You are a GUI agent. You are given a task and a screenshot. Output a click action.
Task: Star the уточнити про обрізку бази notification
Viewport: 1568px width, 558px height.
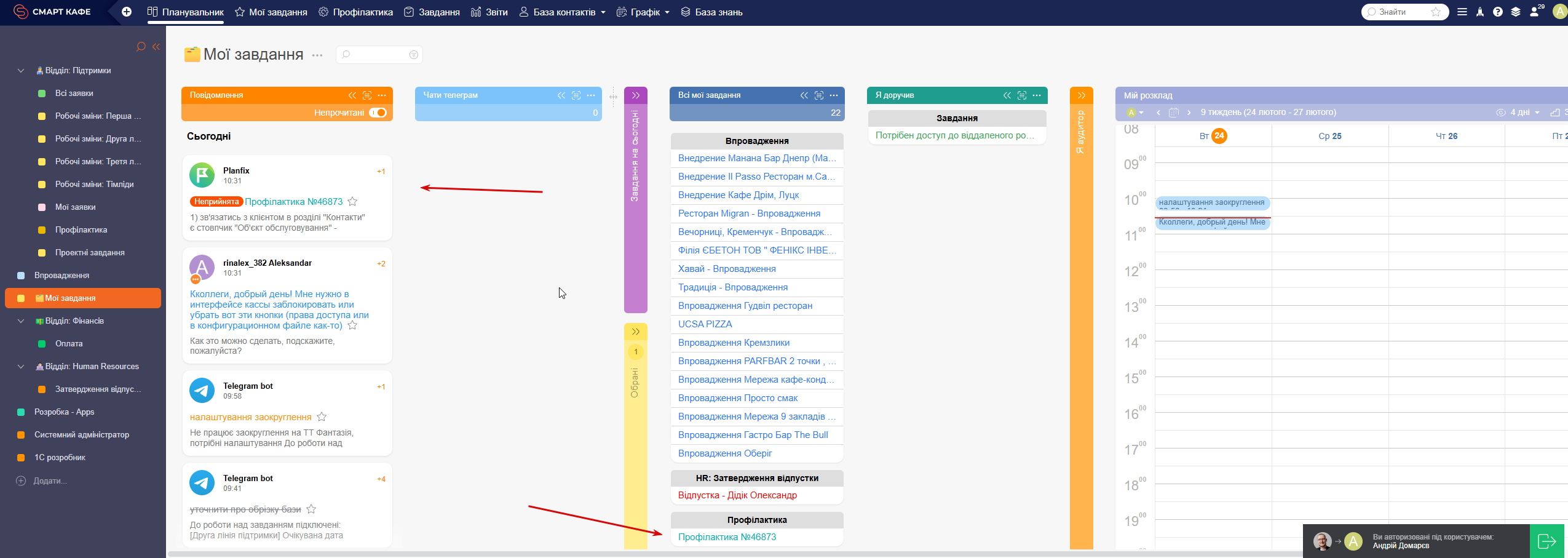coord(311,509)
